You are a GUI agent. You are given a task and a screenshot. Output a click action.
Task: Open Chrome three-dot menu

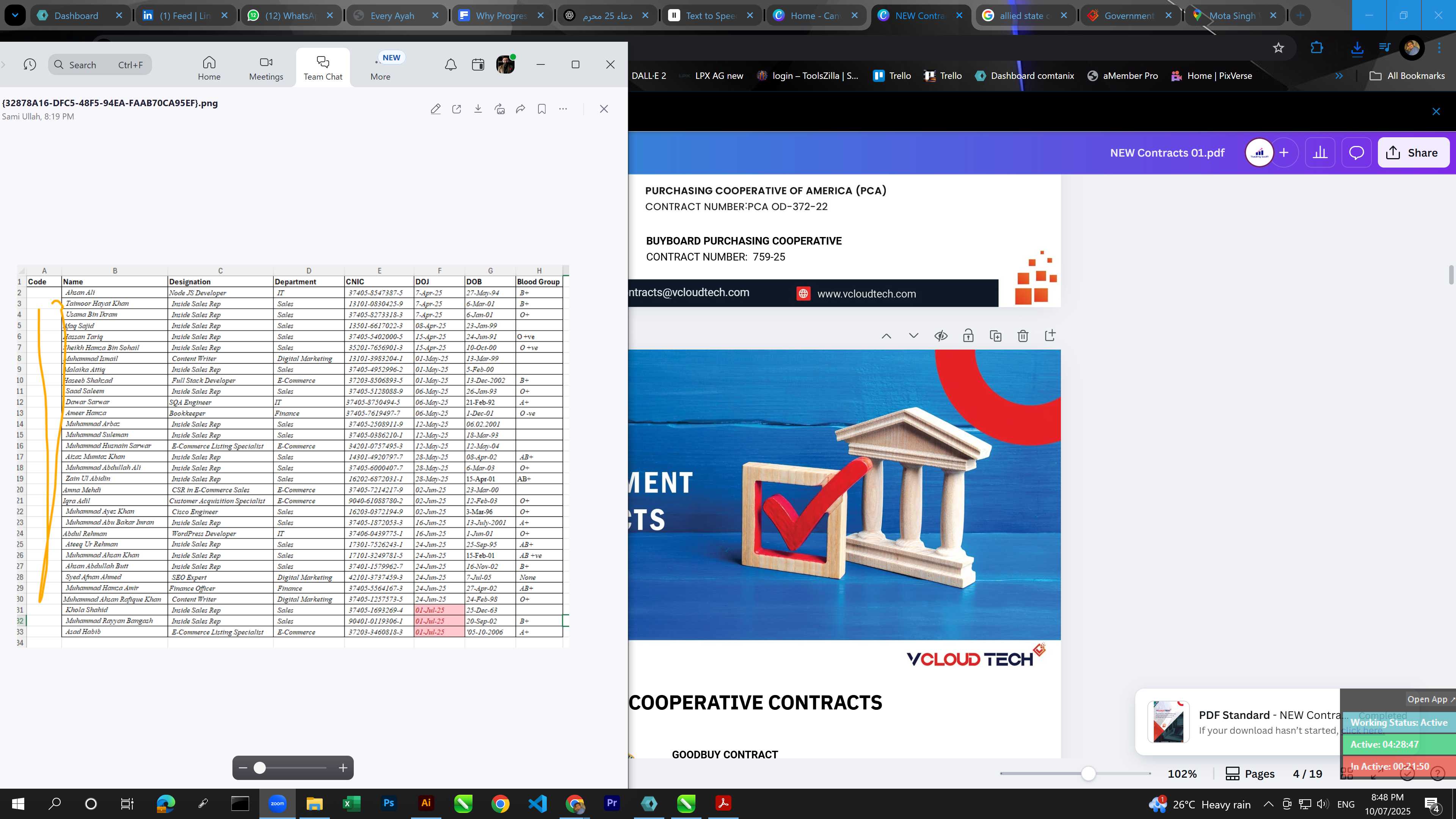coord(1439,48)
